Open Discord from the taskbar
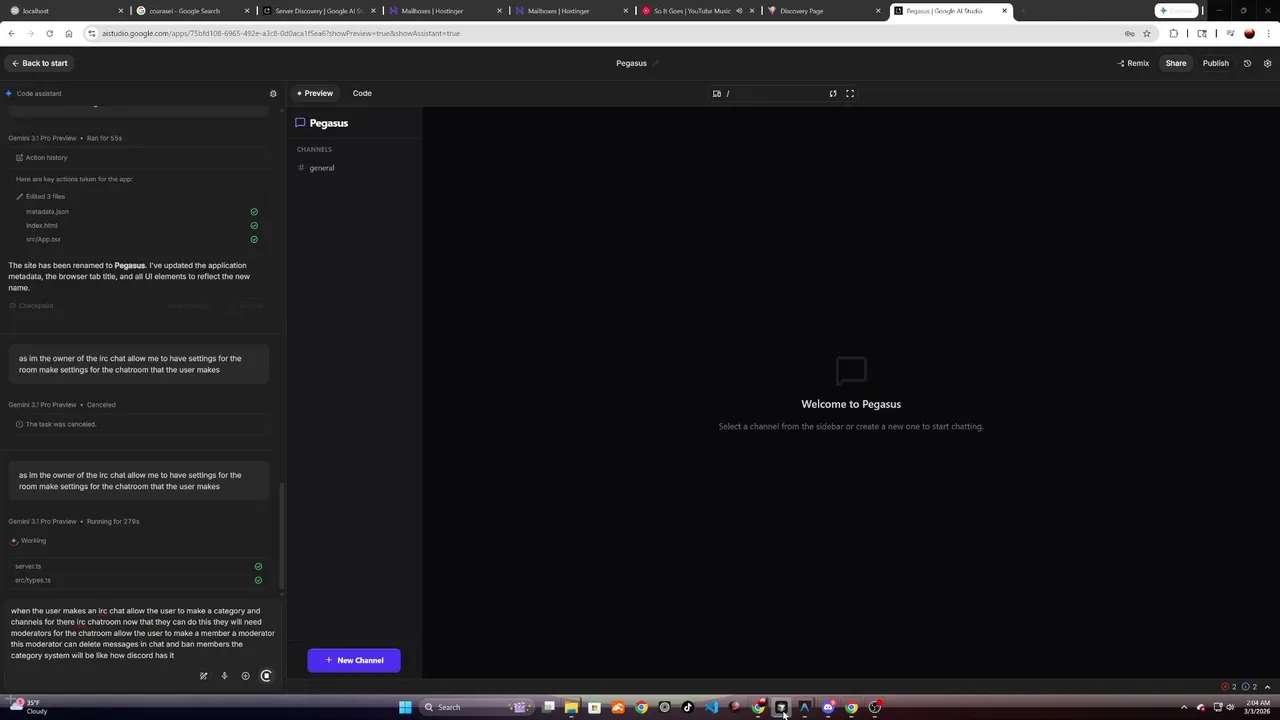 click(x=828, y=707)
